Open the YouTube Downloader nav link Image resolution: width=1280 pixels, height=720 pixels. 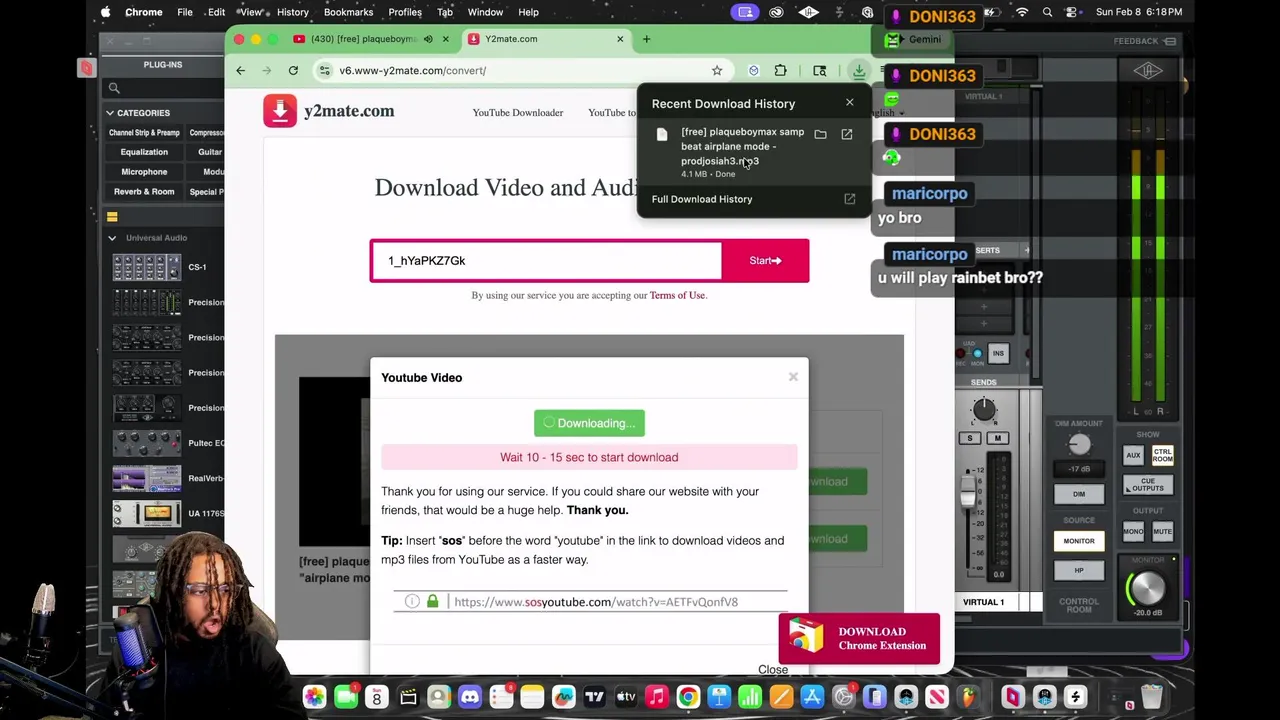click(517, 112)
